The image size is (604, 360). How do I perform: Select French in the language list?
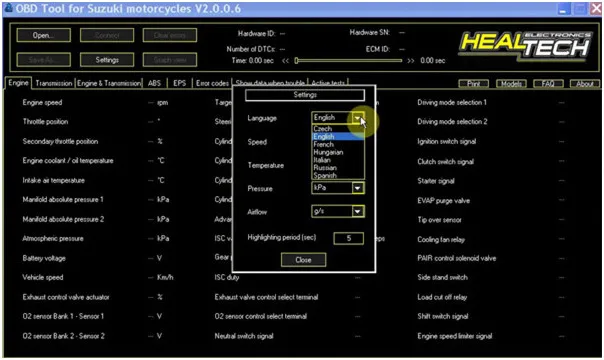click(x=337, y=144)
